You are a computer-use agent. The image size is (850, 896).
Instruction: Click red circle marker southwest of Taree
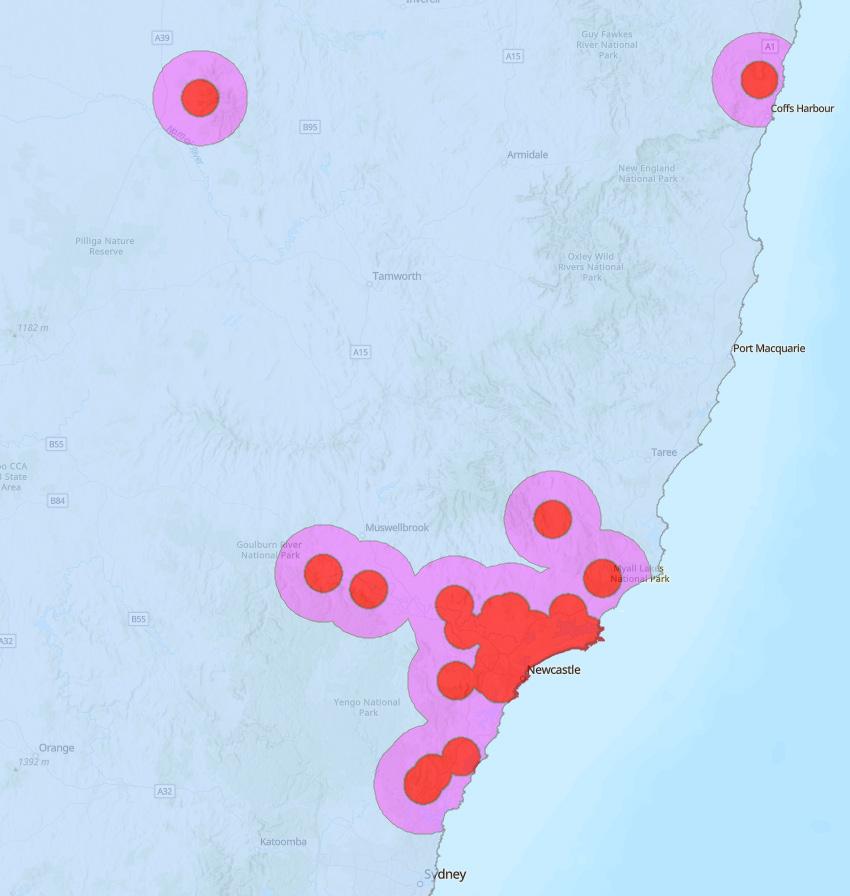coord(552,519)
